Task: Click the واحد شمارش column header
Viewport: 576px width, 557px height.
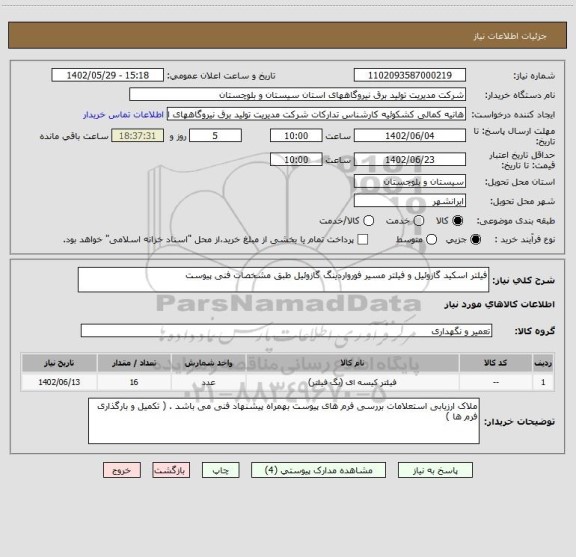Action: (208, 363)
